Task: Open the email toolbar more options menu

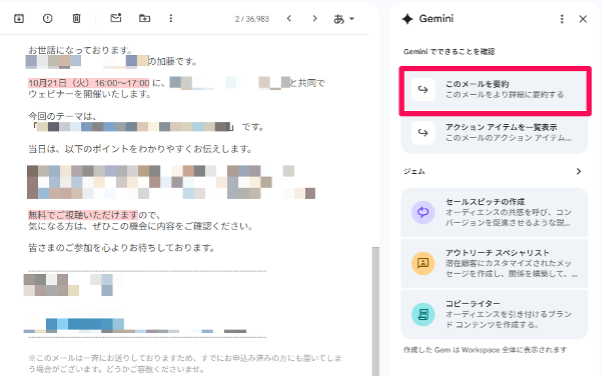Action: tap(171, 18)
